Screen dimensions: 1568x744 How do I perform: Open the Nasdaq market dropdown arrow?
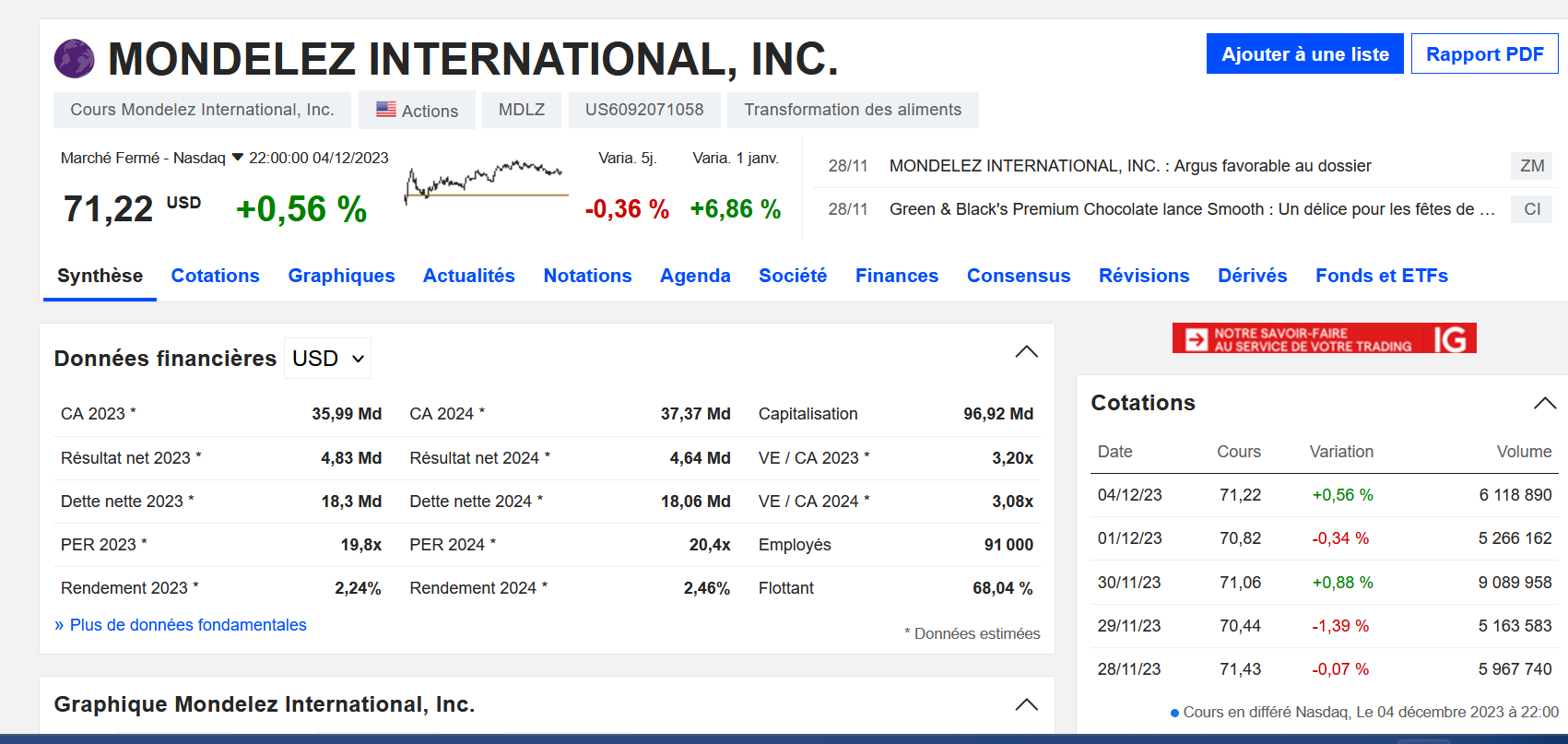[238, 158]
